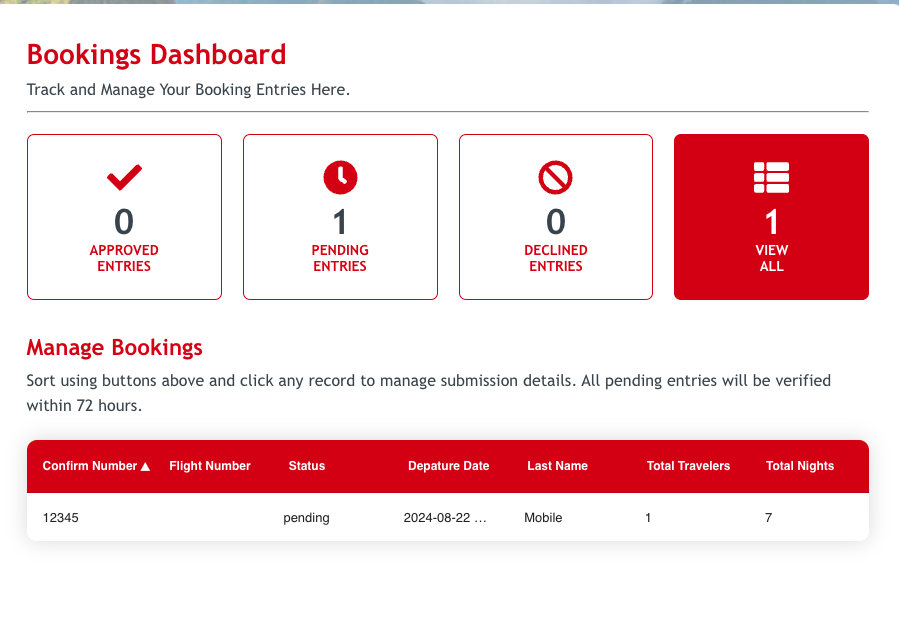Filter by Declined Entries label

[x=556, y=258]
